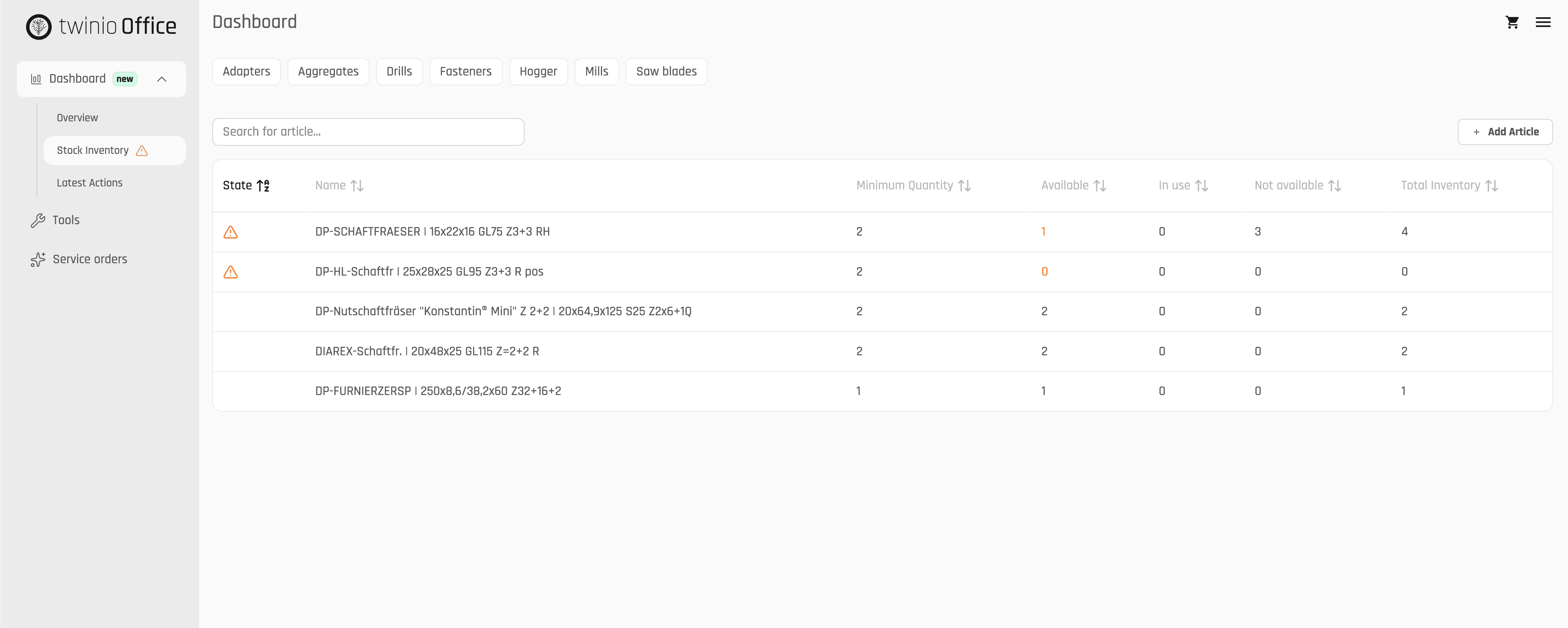1568x628 pixels.
Task: Click the Stock Inventory warning triangle
Action: [142, 151]
